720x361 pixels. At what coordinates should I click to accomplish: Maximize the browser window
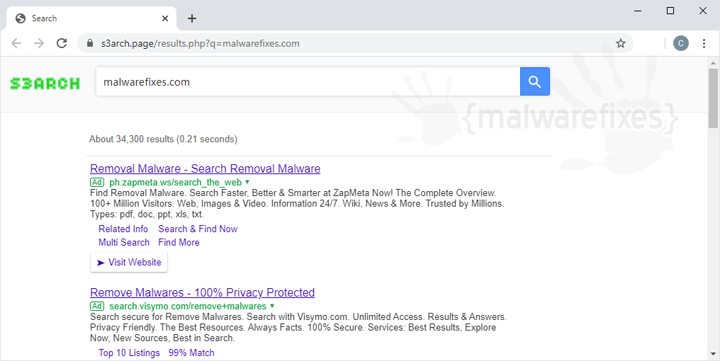point(670,11)
